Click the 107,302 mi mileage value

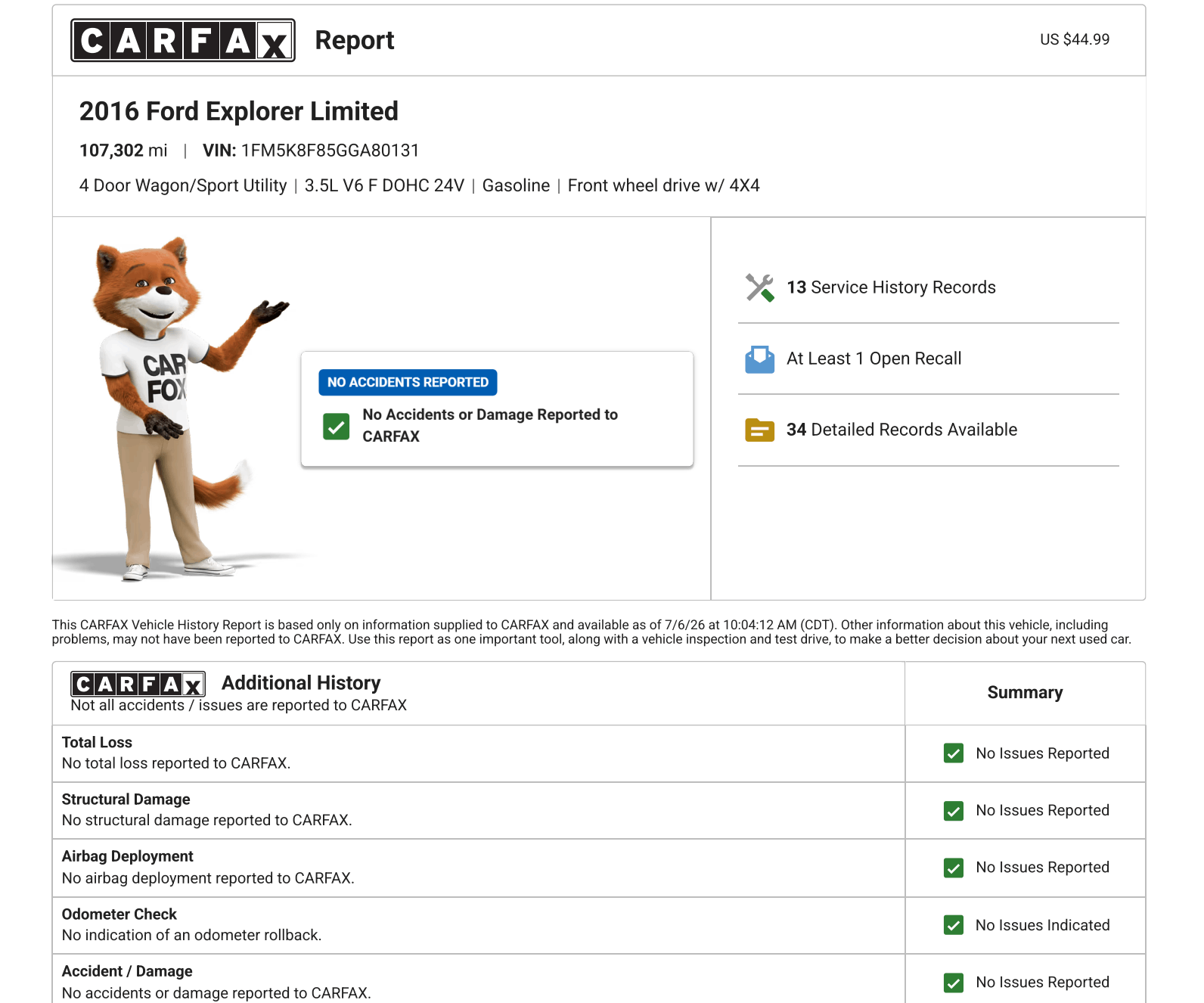coord(123,151)
